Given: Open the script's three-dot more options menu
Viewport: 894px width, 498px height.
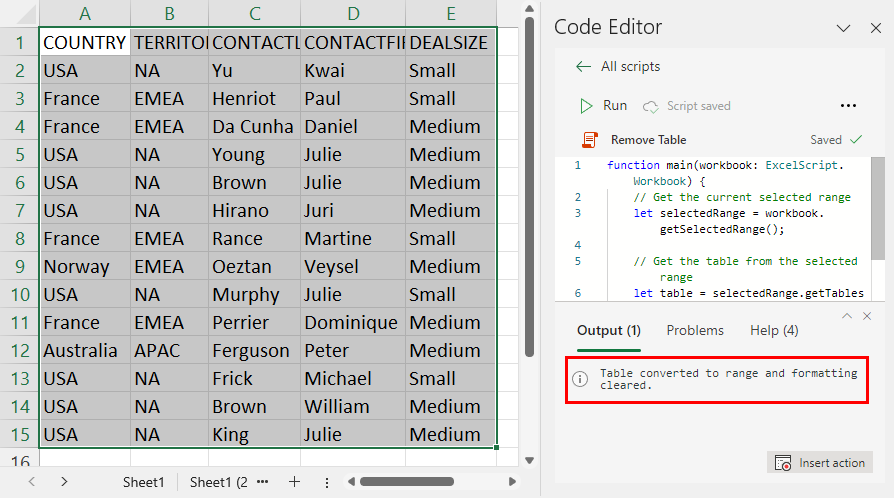Looking at the screenshot, I should [x=848, y=106].
